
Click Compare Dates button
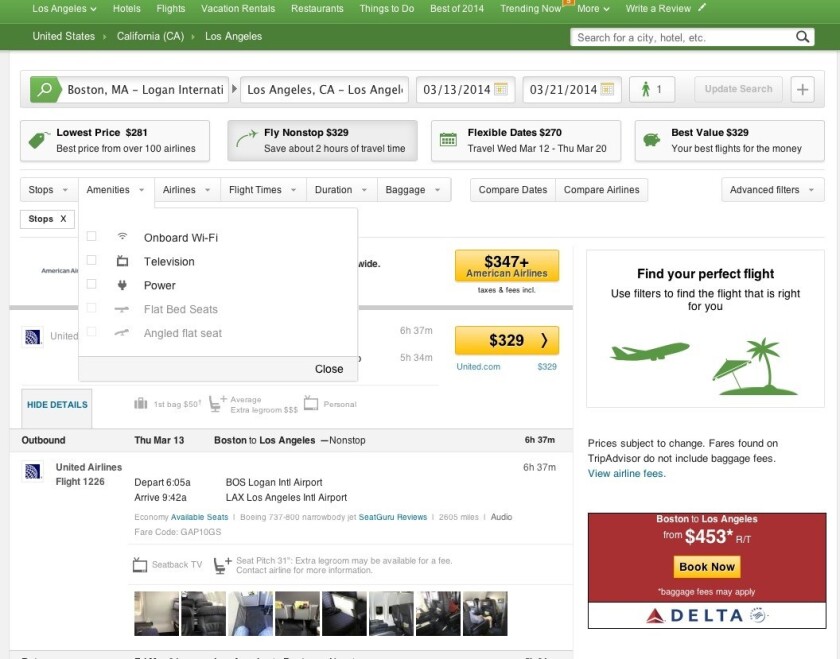(513, 190)
